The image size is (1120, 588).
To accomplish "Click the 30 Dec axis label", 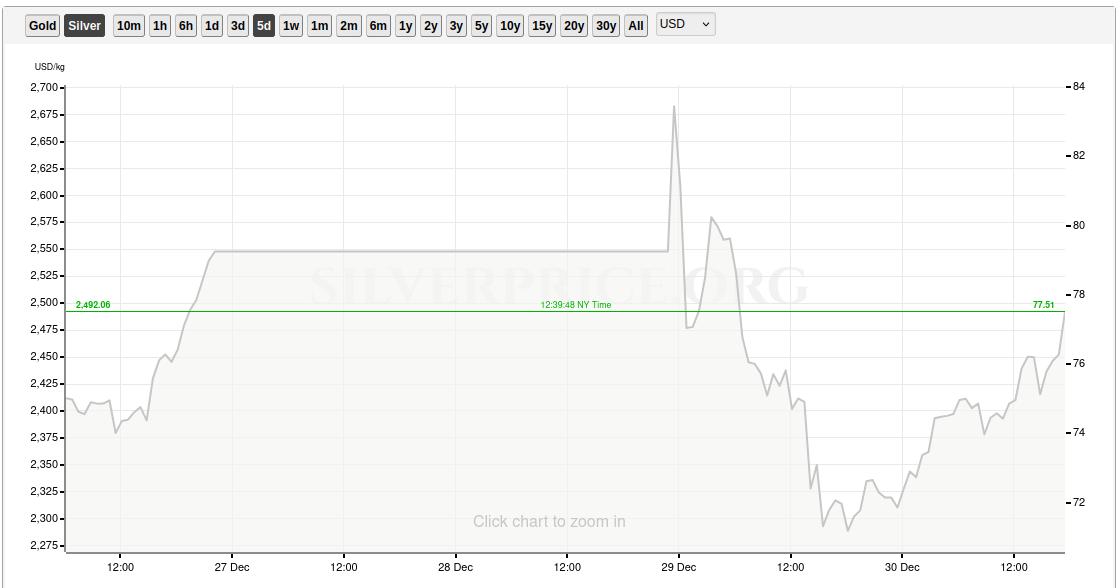I will tap(902, 567).
